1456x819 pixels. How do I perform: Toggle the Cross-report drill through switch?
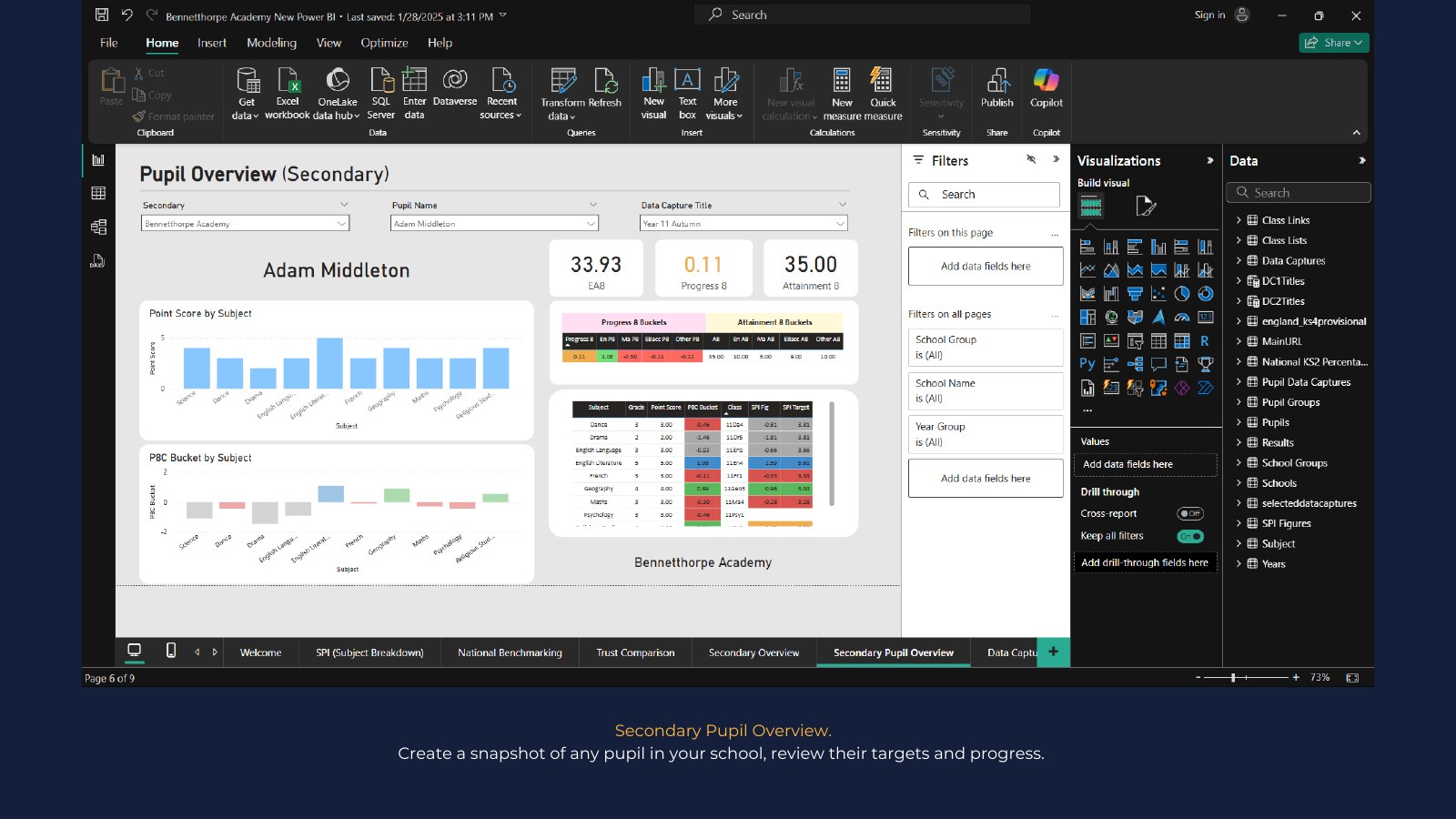tap(1190, 513)
